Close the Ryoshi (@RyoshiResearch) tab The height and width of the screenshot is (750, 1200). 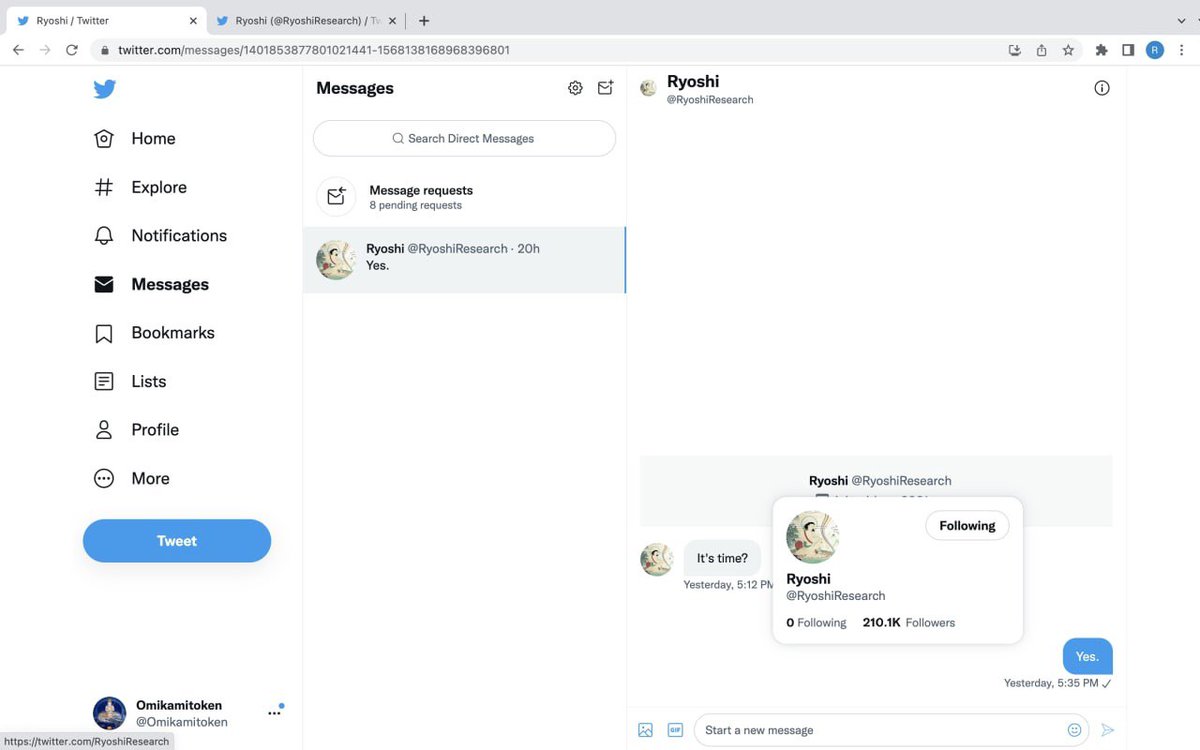(x=392, y=21)
